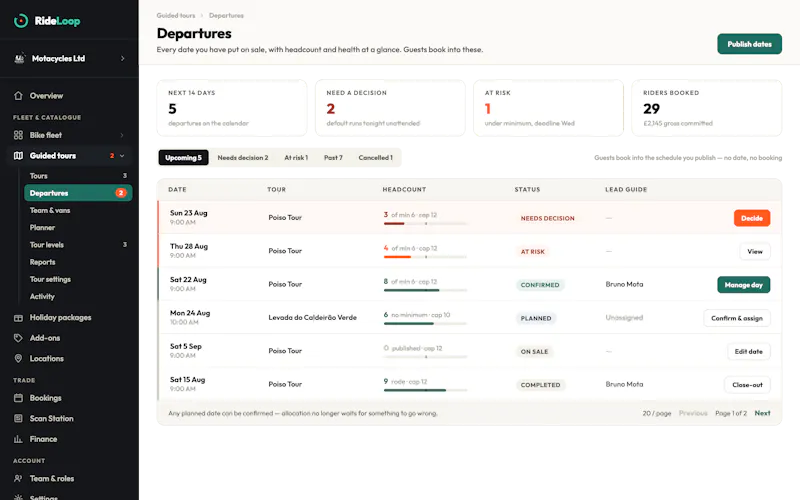This screenshot has width=800, height=500.
Task: Click the Add-ons tag icon
Action: 18,338
